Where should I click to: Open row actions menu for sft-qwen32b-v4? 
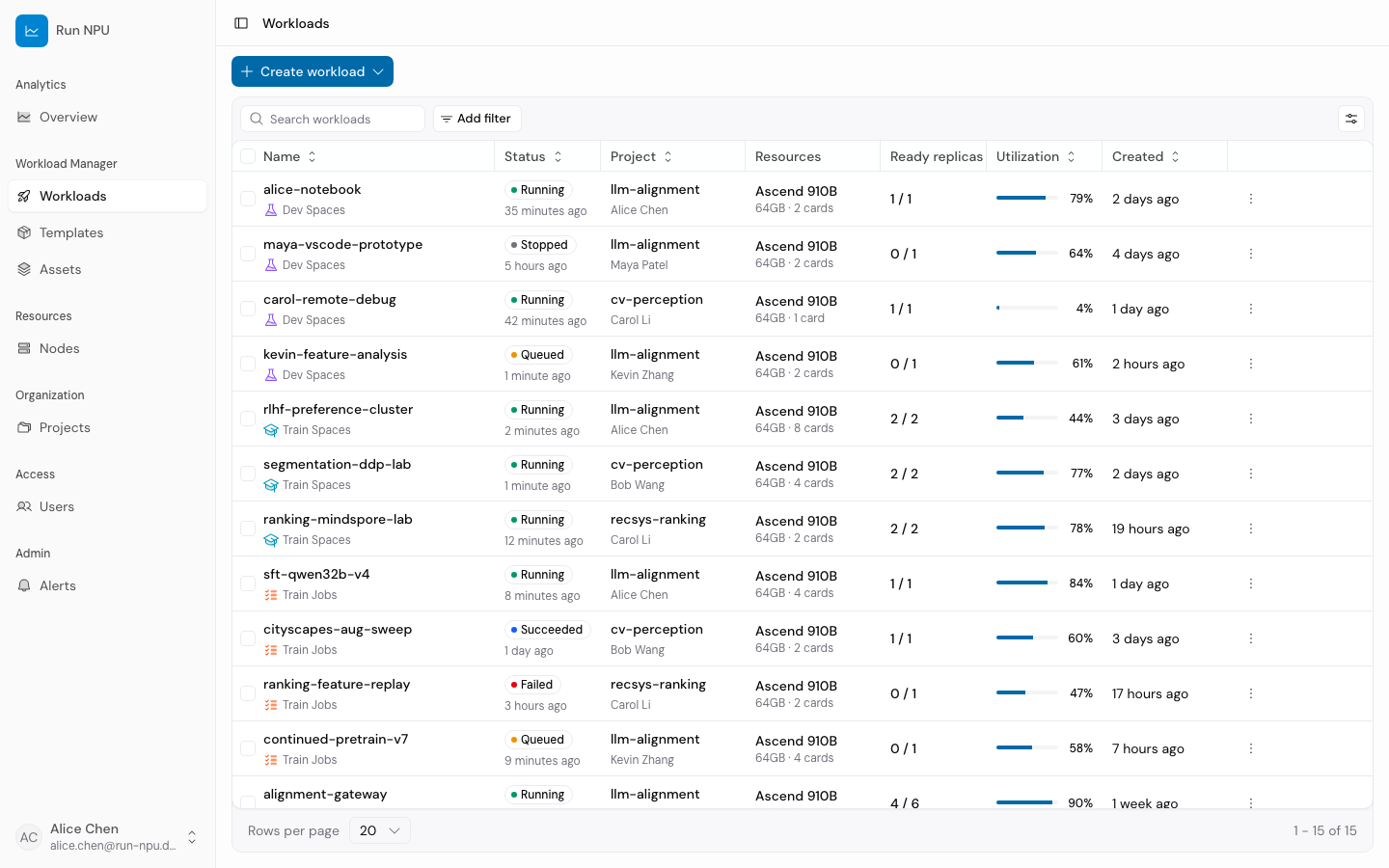pos(1251,583)
